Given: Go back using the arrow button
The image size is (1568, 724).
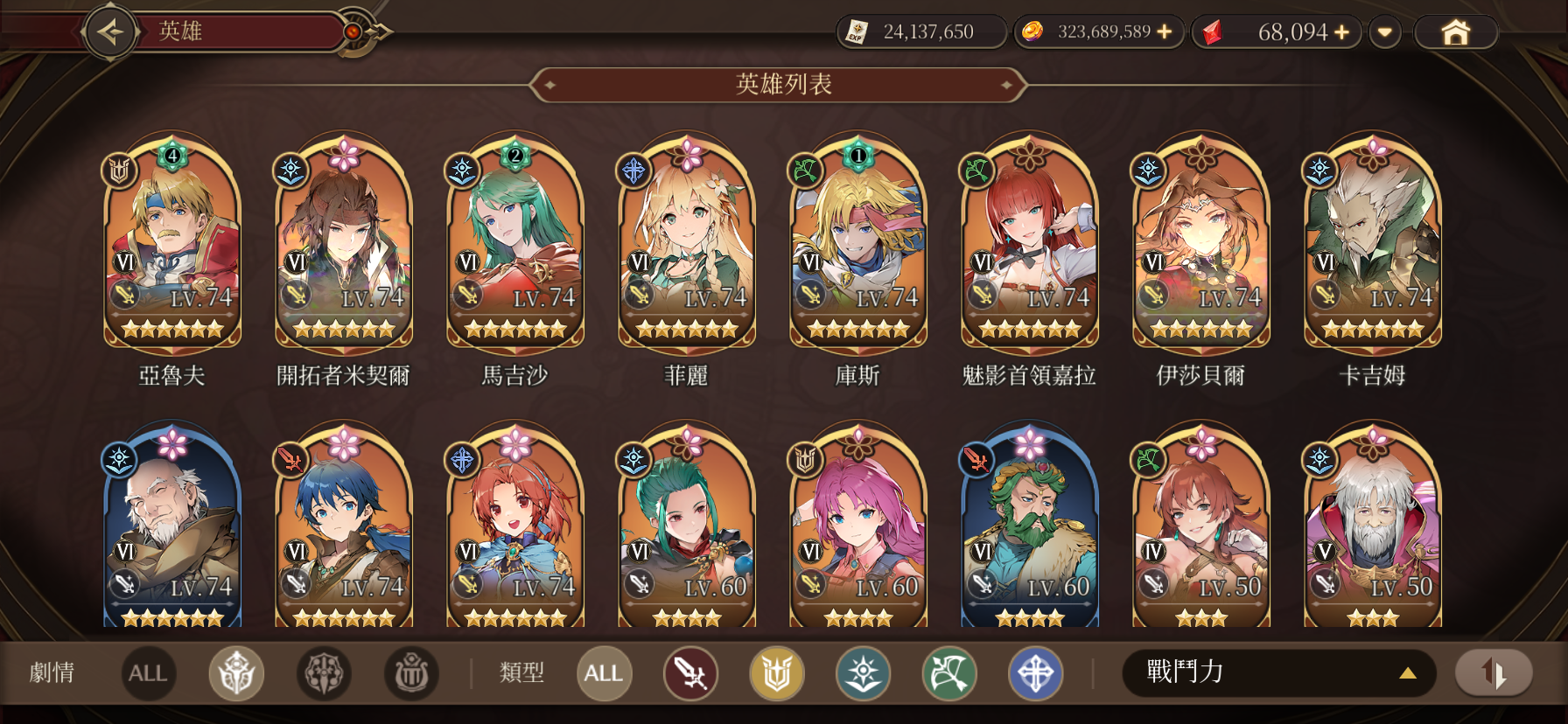Looking at the screenshot, I should (111, 32).
